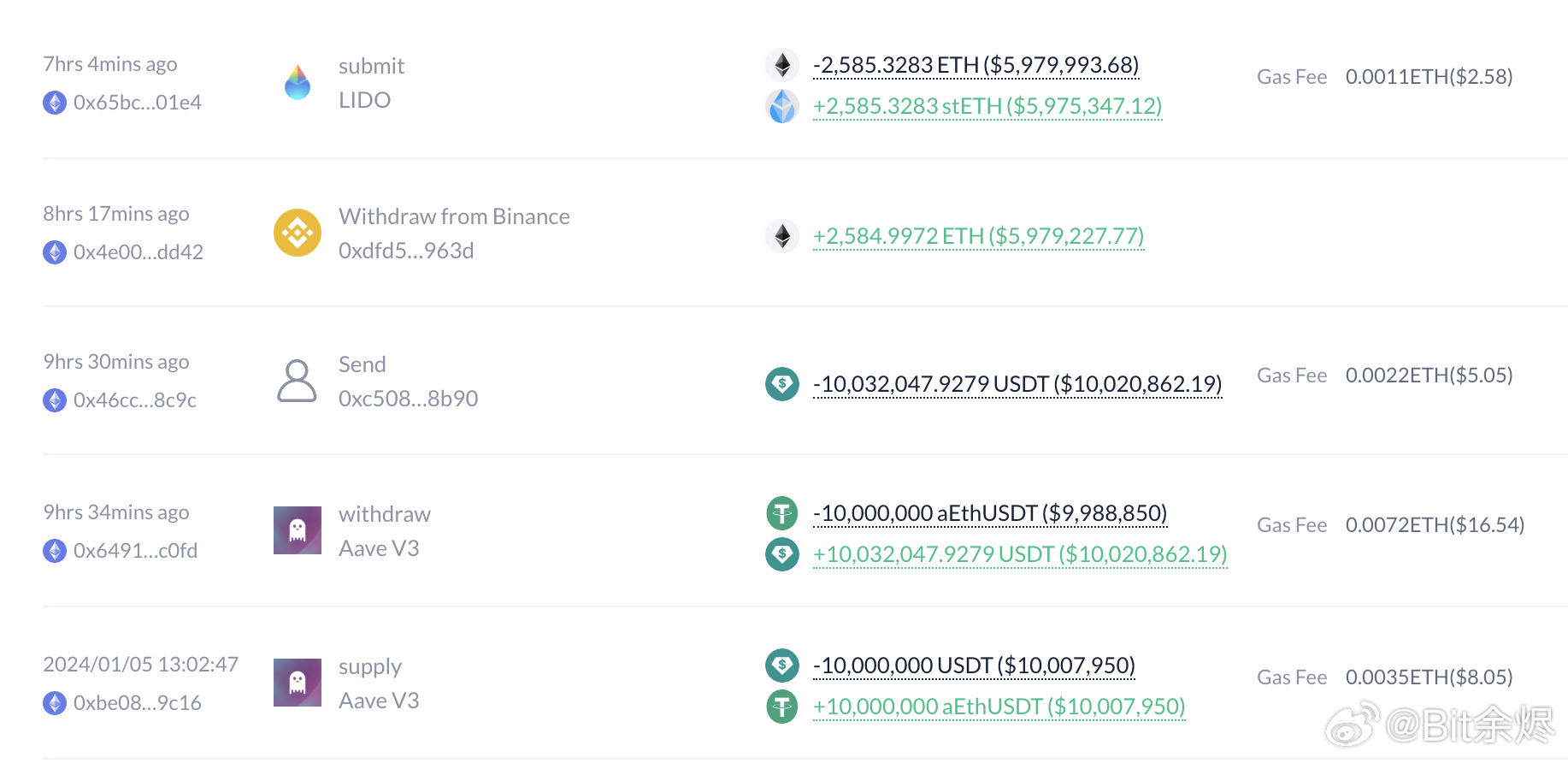This screenshot has width=1568, height=763.
Task: Click the USDT token icon in Send row
Action: (x=781, y=384)
